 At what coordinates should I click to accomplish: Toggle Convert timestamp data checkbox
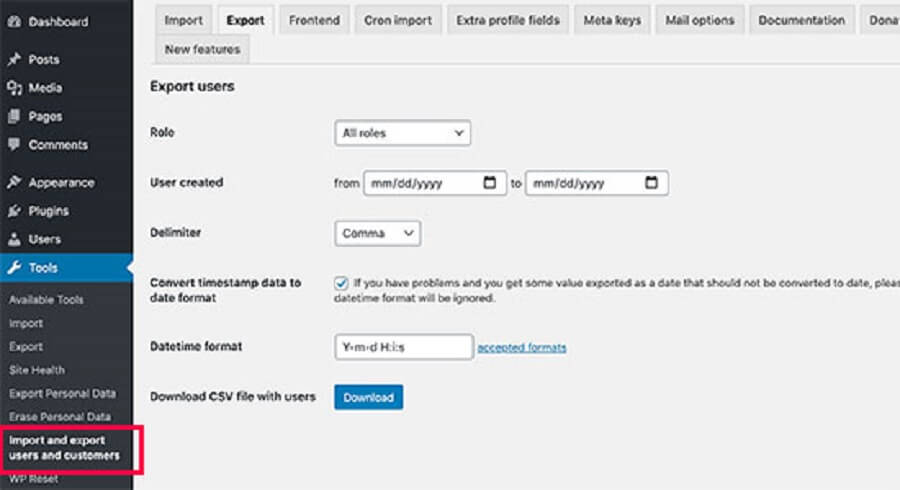pos(341,283)
